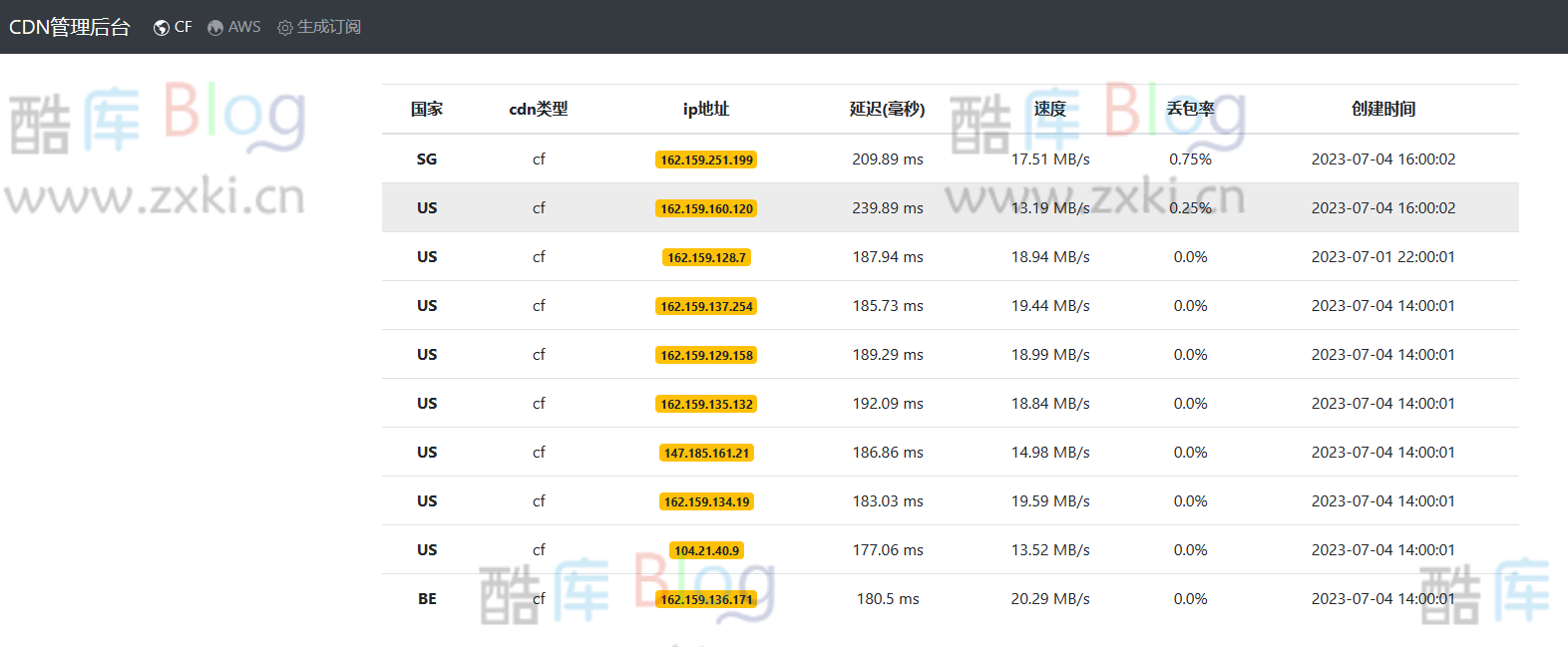Click IP badge 162.159.135.132

706,404
